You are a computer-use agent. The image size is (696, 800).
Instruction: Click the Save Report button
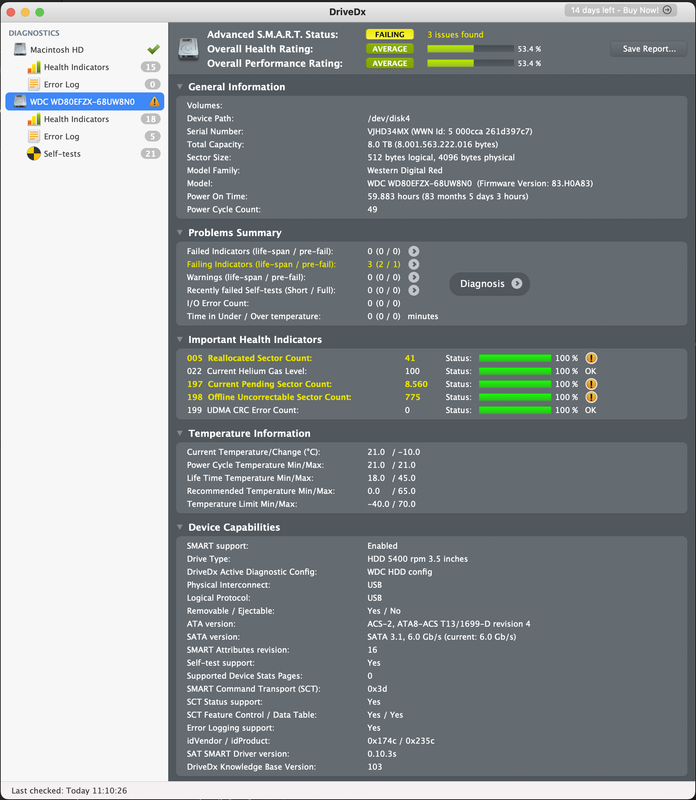pos(649,49)
